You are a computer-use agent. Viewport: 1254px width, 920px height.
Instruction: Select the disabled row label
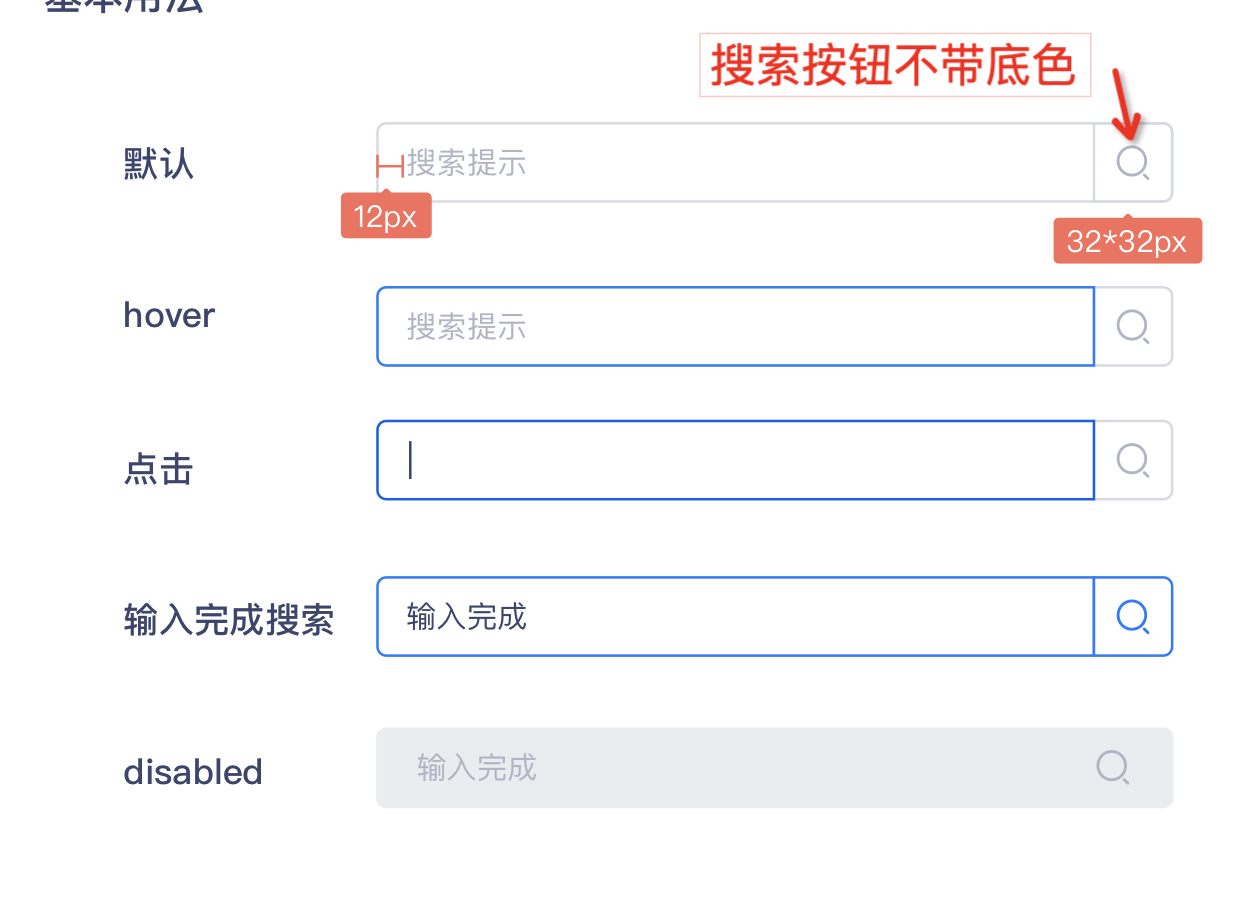[x=192, y=770]
